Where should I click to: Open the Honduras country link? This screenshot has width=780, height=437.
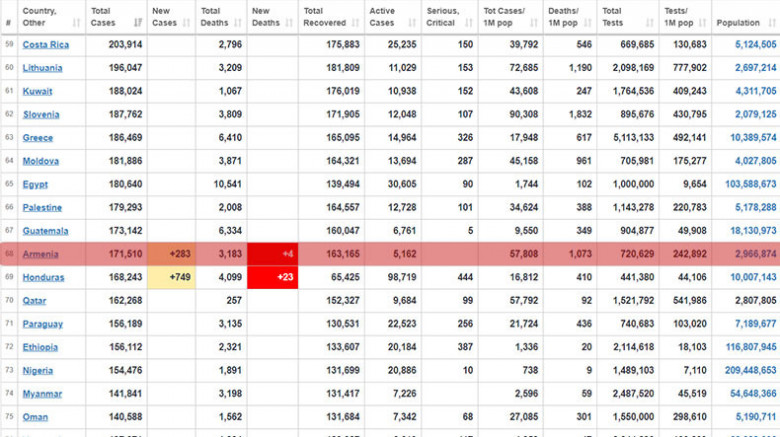point(43,278)
